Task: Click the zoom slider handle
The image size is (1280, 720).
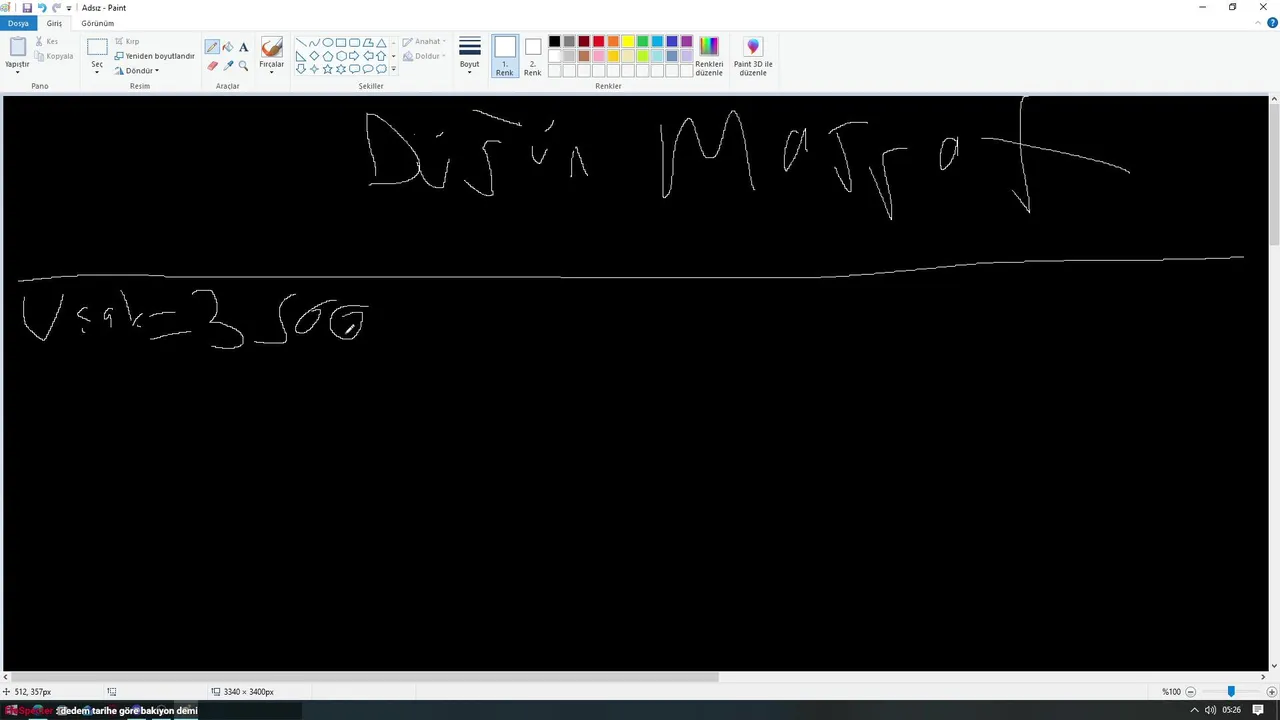Action: [1231, 692]
